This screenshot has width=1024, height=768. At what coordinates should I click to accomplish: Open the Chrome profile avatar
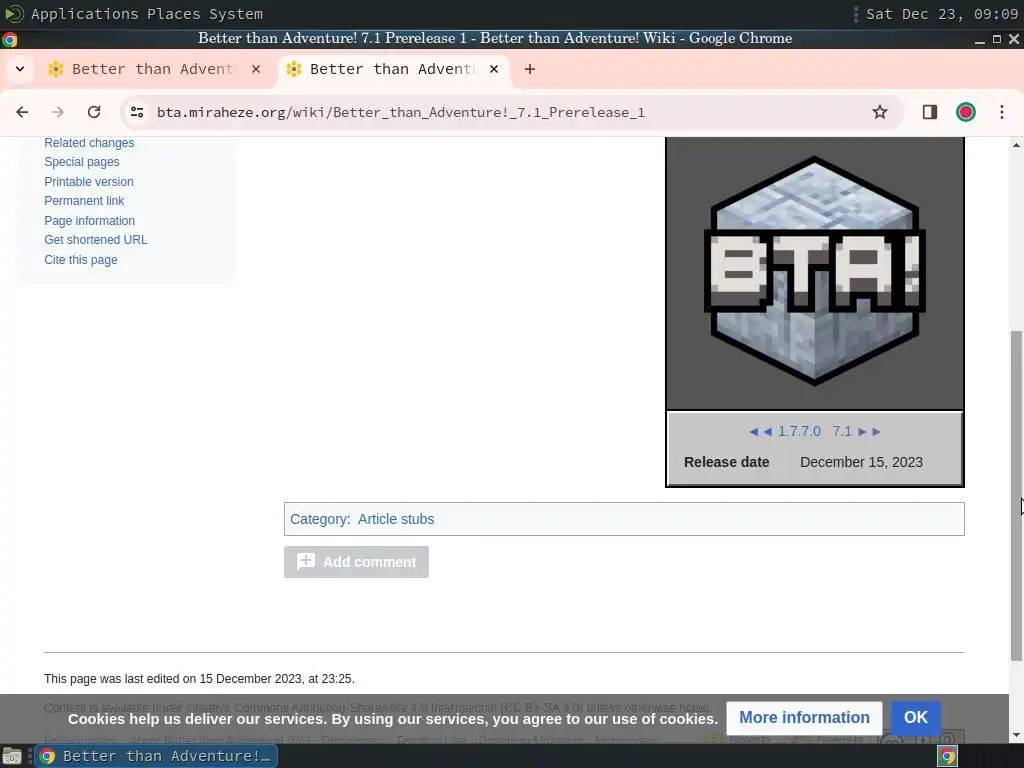[x=966, y=112]
